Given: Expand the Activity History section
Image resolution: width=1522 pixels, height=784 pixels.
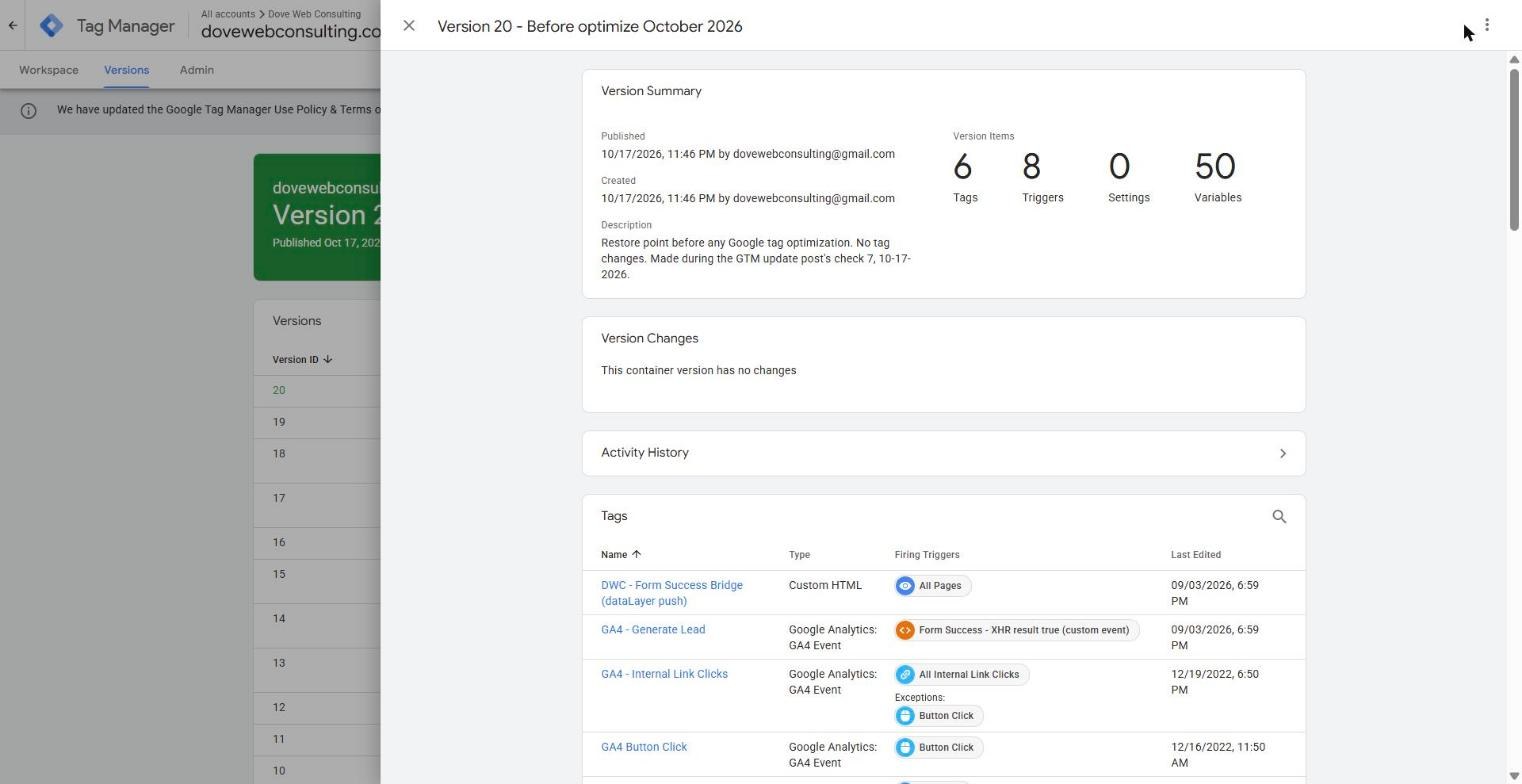Looking at the screenshot, I should point(943,453).
